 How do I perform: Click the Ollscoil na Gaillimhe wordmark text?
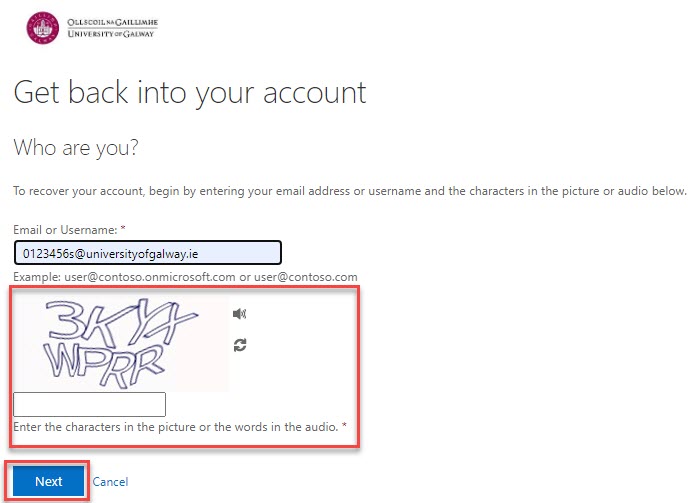pyautogui.click(x=112, y=22)
